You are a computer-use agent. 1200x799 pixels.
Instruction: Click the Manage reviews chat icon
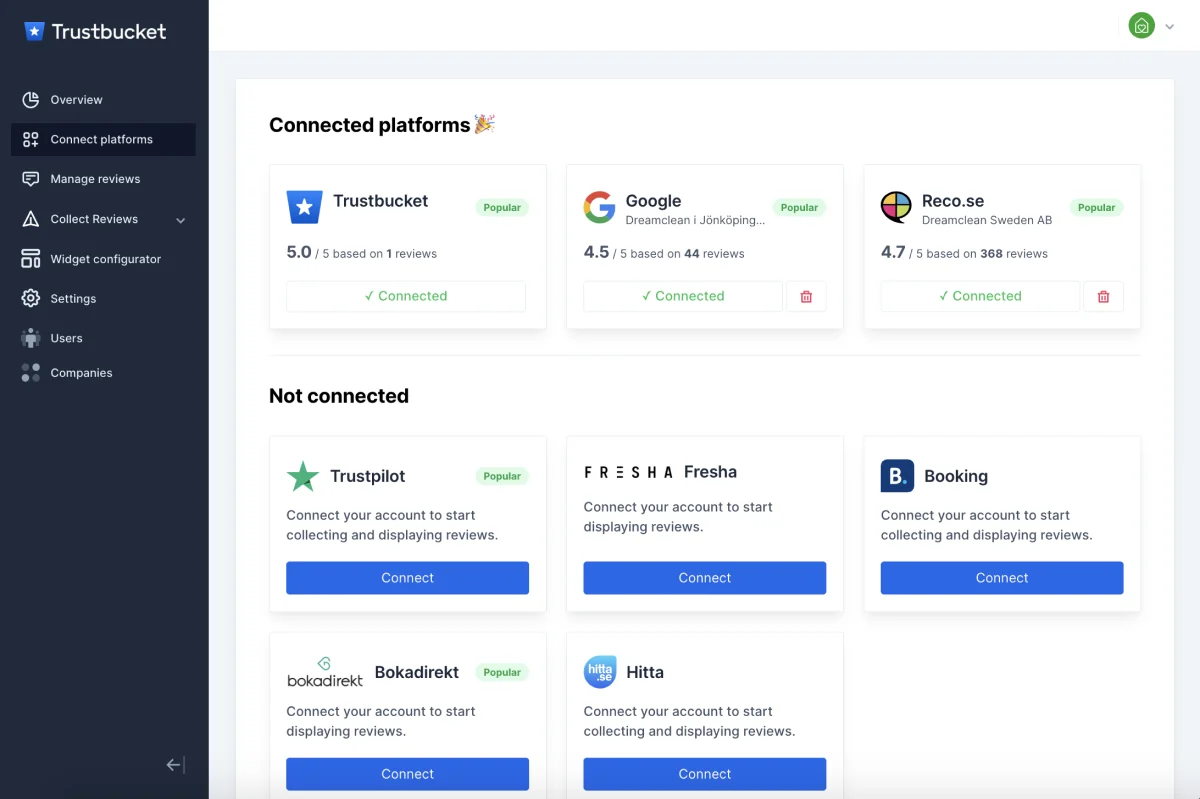click(31, 179)
